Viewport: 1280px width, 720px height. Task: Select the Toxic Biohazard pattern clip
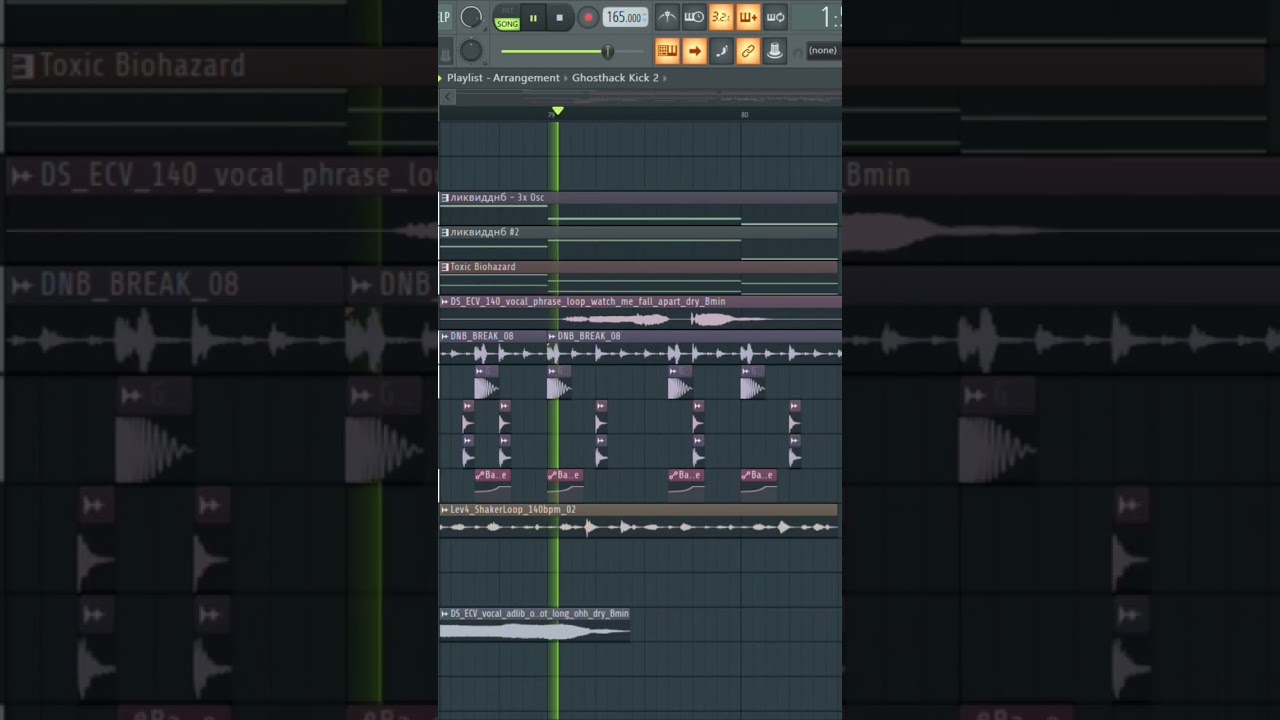[x=638, y=278]
